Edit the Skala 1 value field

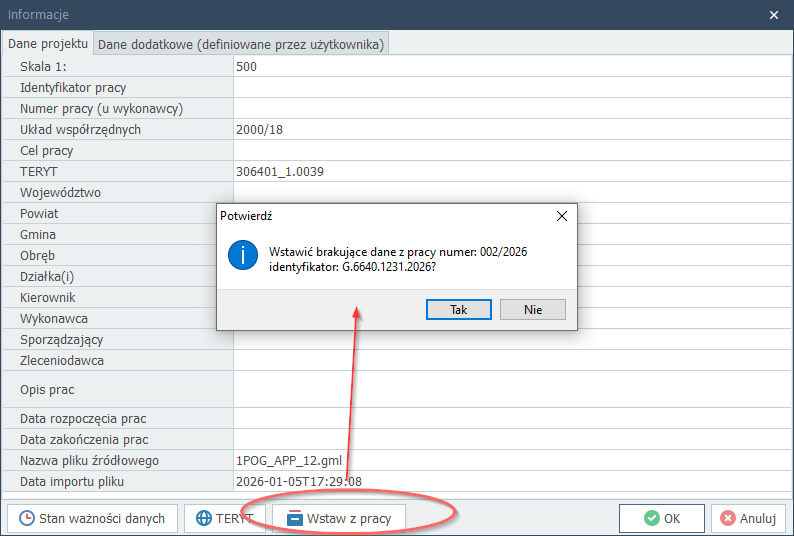coord(510,67)
